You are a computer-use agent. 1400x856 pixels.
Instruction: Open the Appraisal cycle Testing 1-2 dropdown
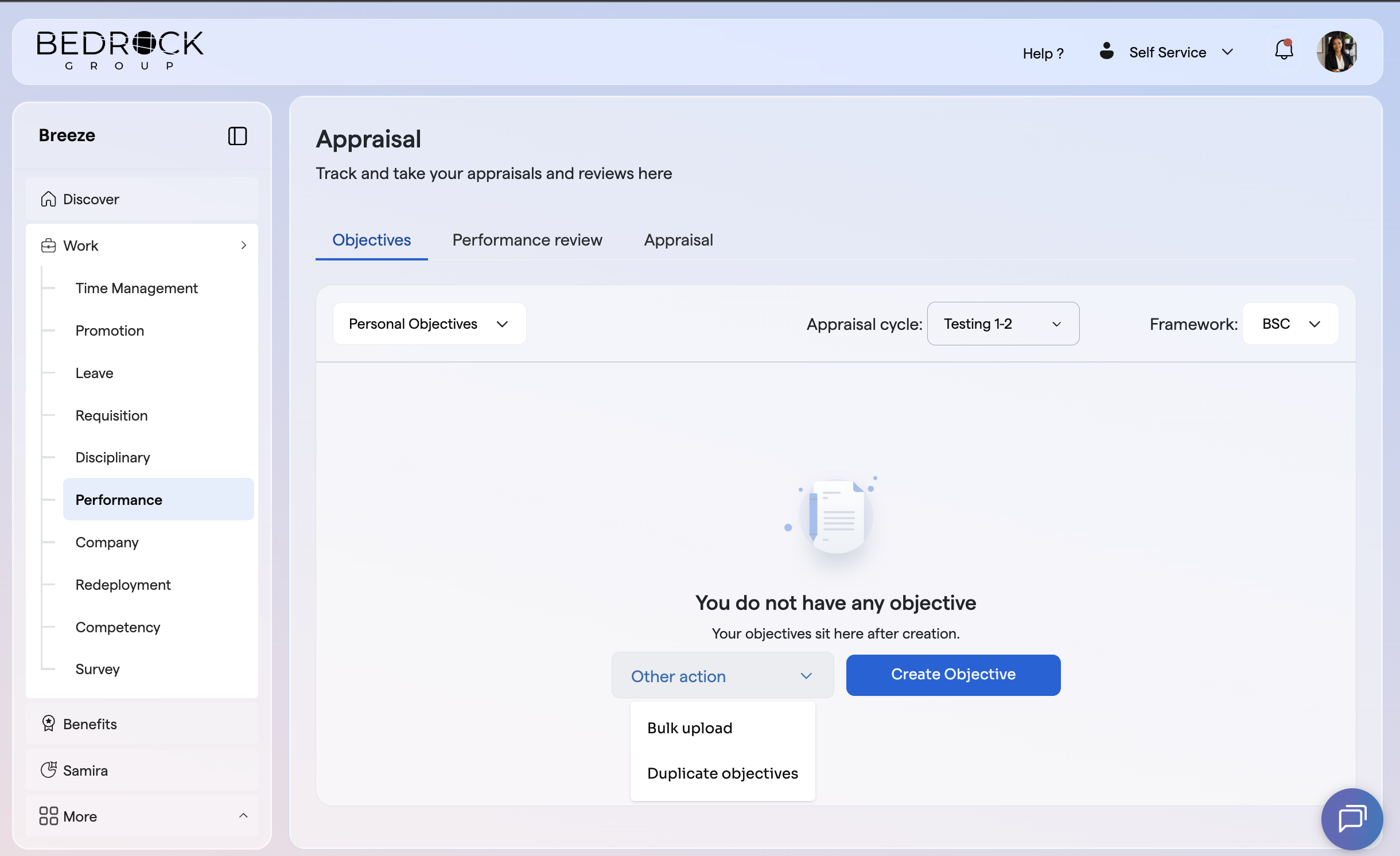pos(1003,324)
